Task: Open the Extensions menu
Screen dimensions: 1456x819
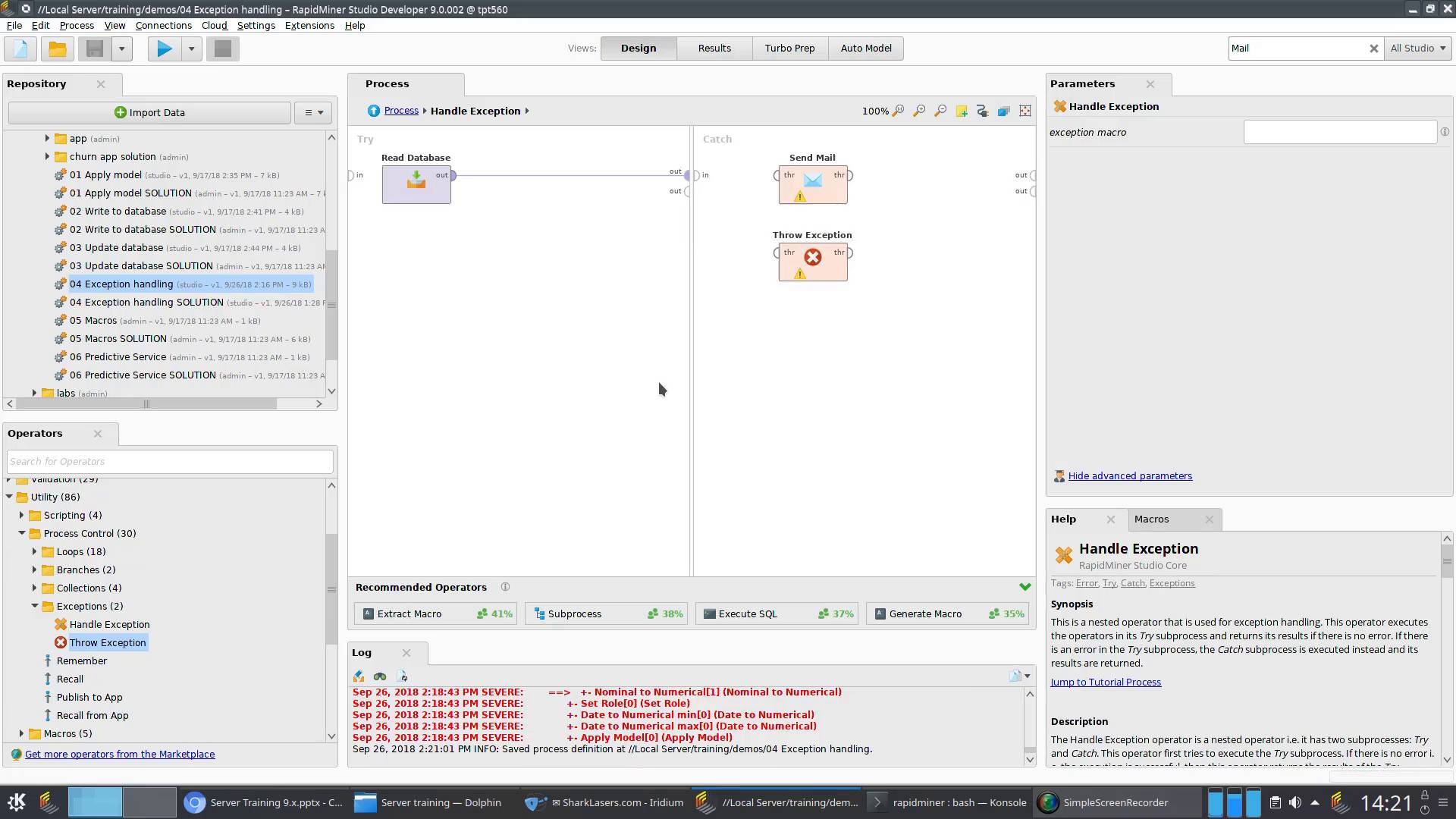Action: click(309, 25)
